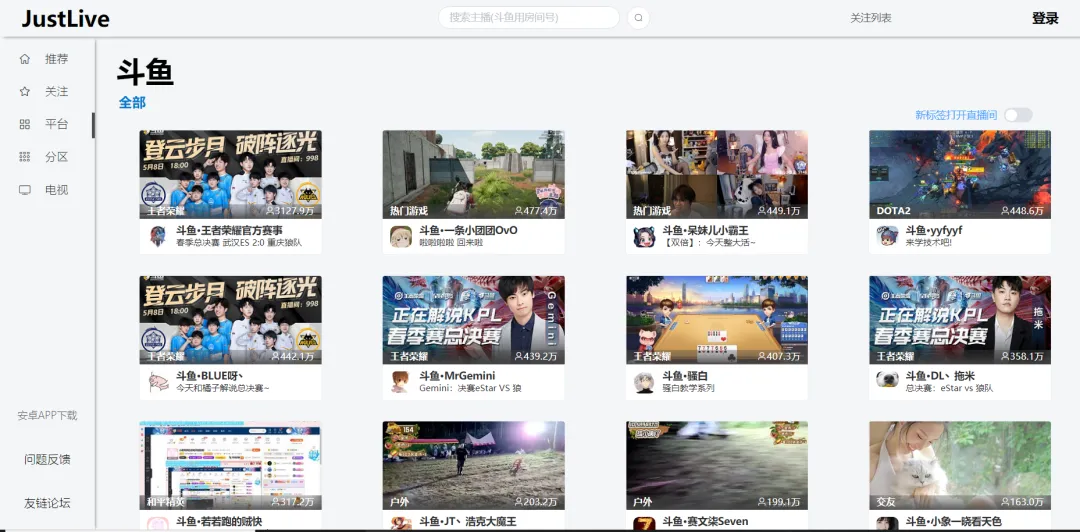
Task: Click avatar of 斗鱼•赛文柒Seven
Action: [644, 524]
